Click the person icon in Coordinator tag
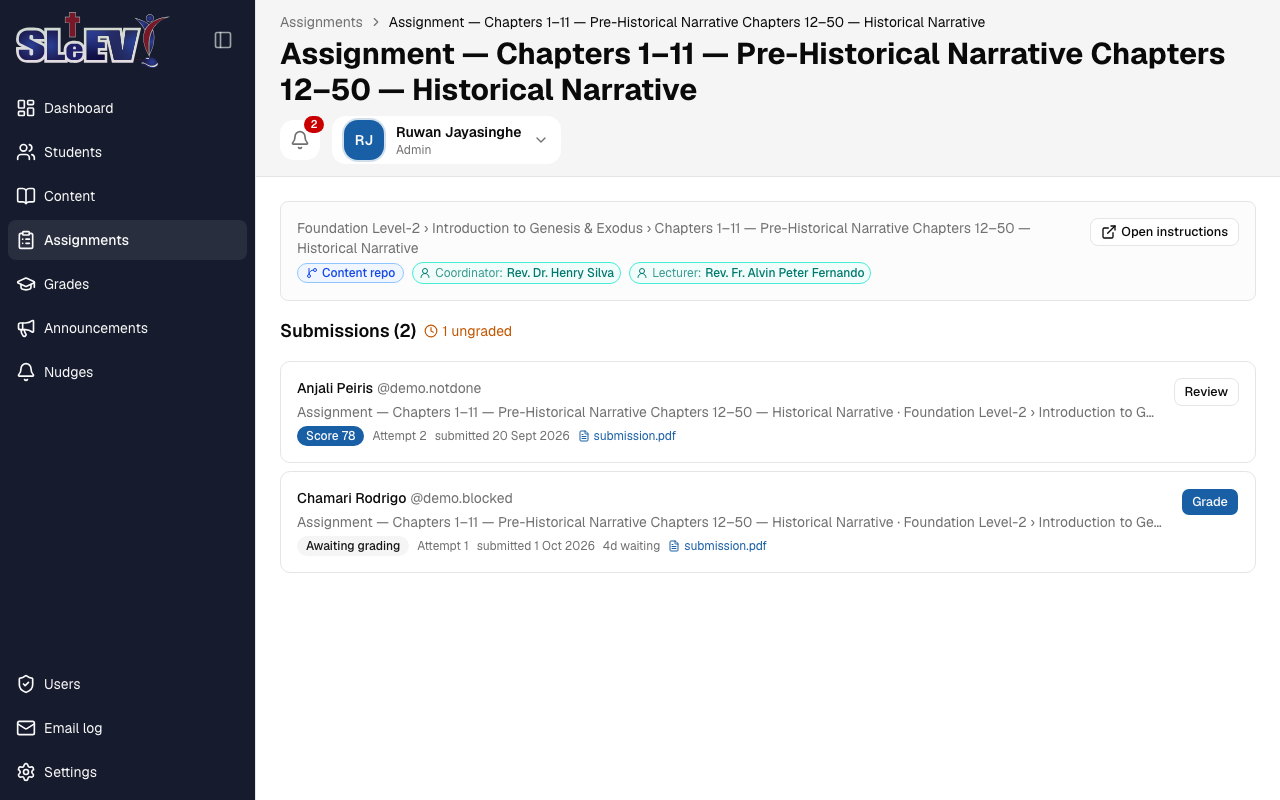 (425, 273)
